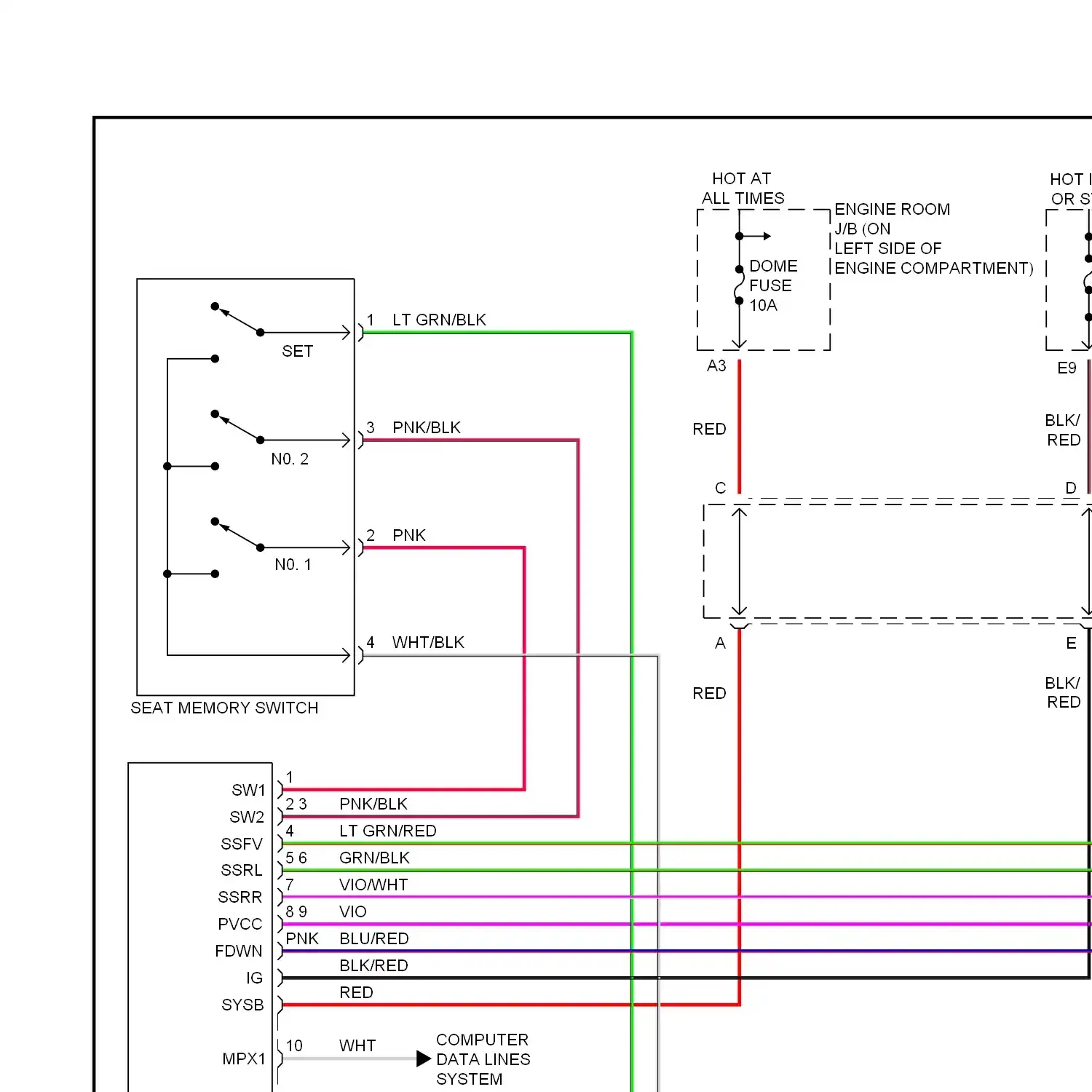
Task: Select the HOT AT ALL TIMES text
Action: click(x=743, y=188)
